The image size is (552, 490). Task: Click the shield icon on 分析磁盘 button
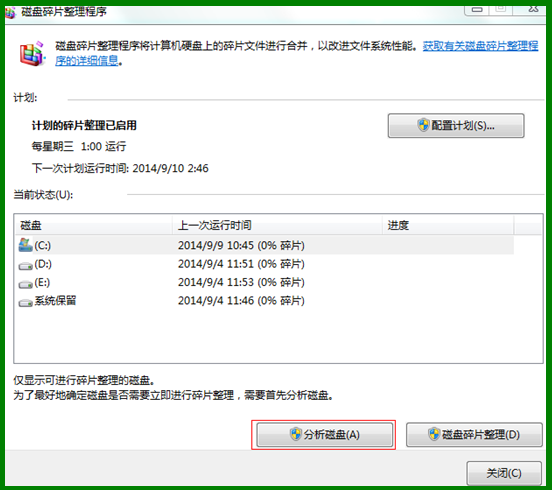tap(295, 434)
